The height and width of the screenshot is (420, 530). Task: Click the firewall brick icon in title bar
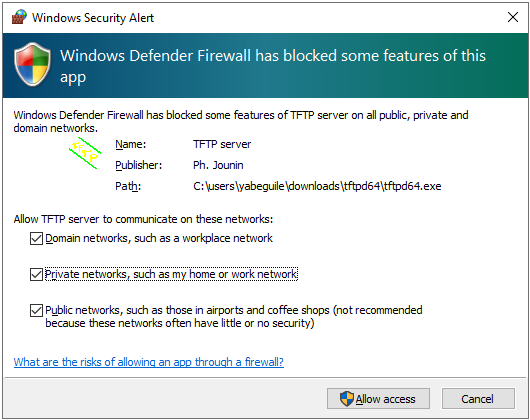click(19, 17)
